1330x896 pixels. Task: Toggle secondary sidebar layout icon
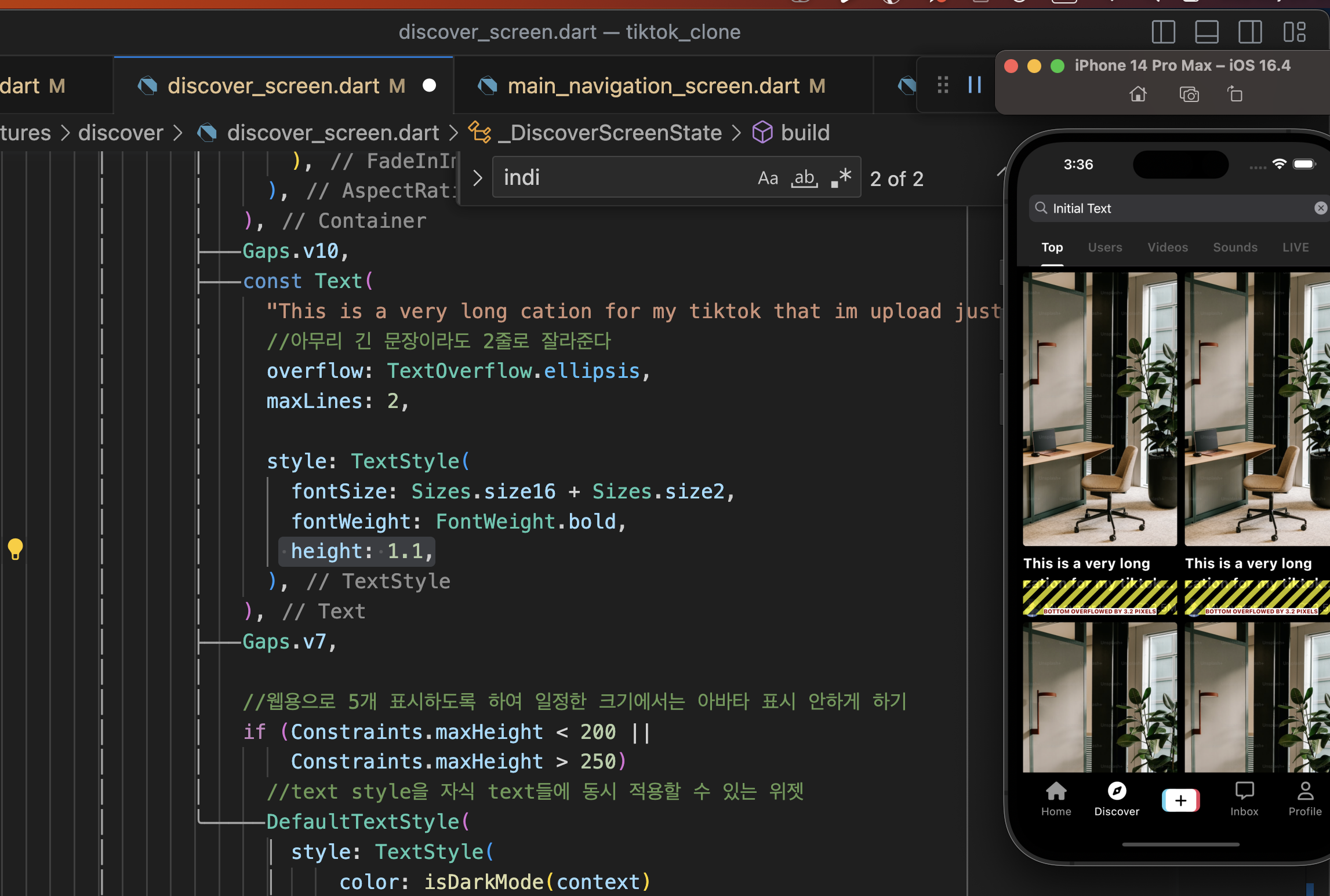(1250, 32)
